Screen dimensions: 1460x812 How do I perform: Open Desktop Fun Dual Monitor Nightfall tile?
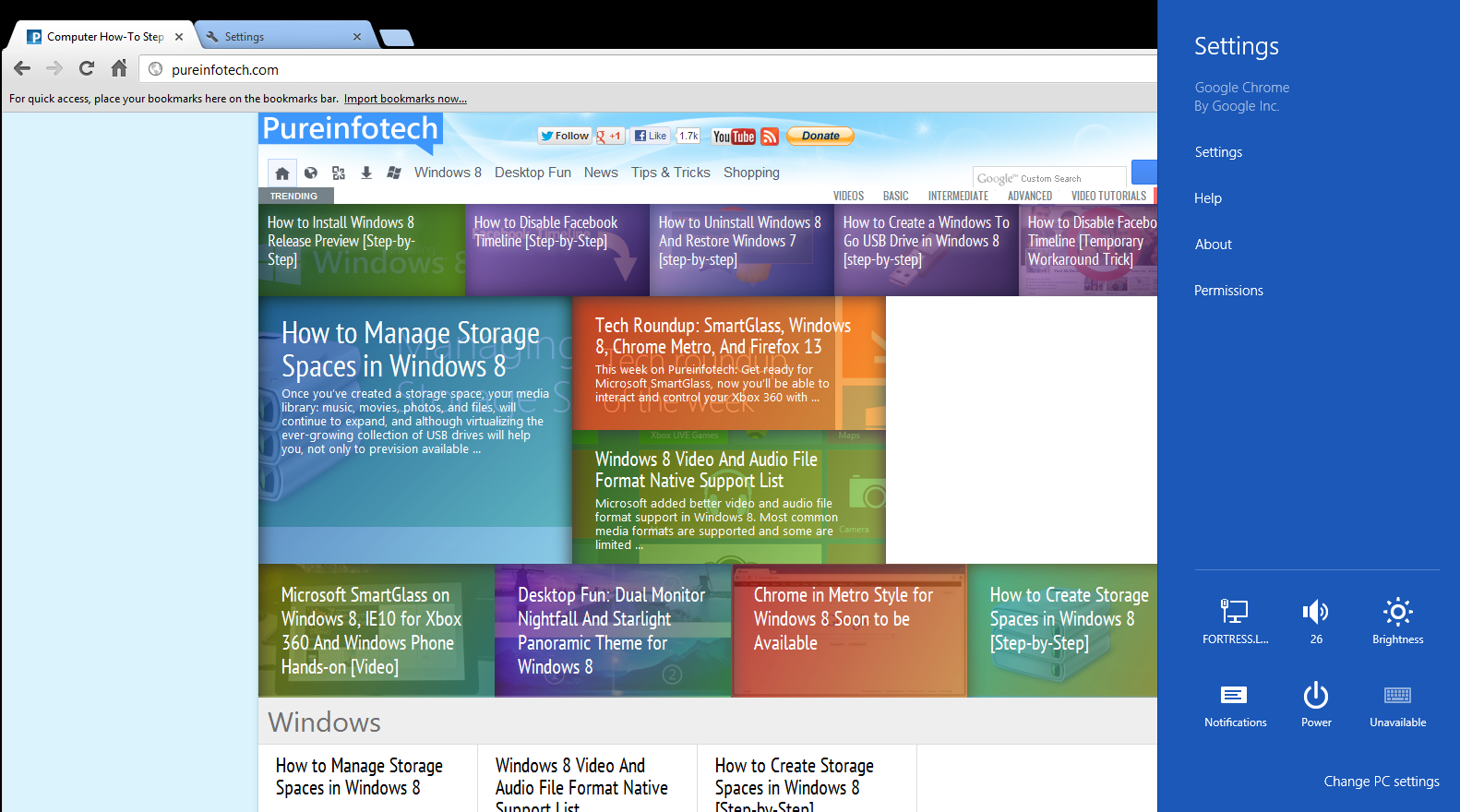pyautogui.click(x=613, y=630)
